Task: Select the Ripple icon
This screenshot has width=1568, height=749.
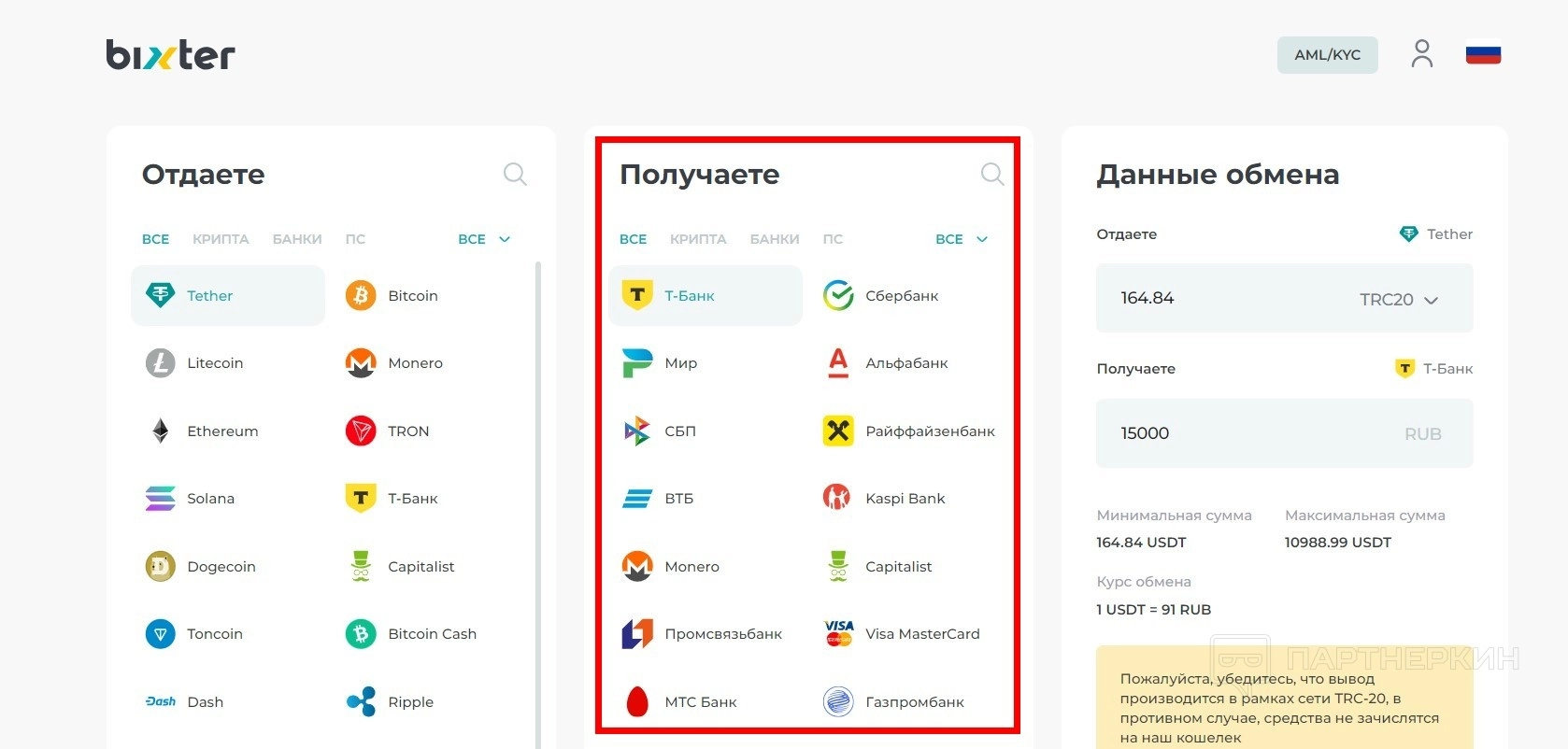Action: pos(361,701)
